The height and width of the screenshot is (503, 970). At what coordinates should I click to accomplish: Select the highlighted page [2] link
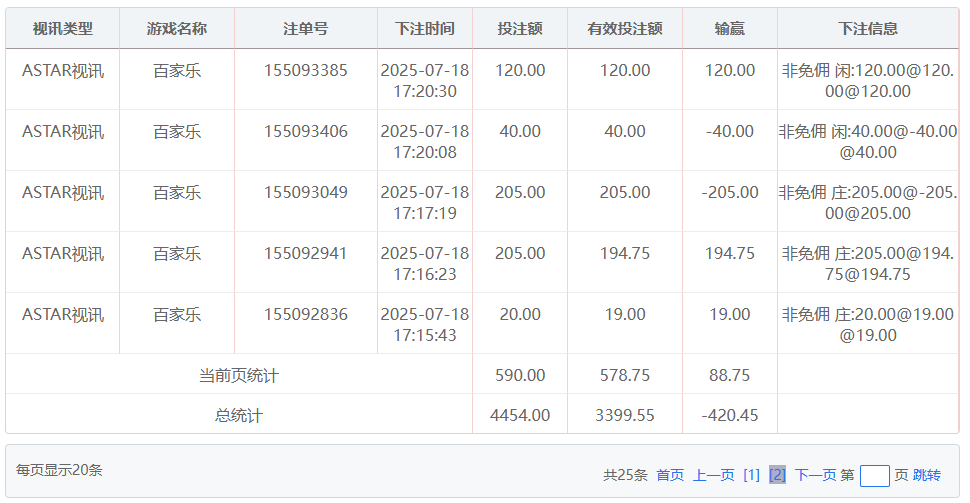pyautogui.click(x=777, y=475)
